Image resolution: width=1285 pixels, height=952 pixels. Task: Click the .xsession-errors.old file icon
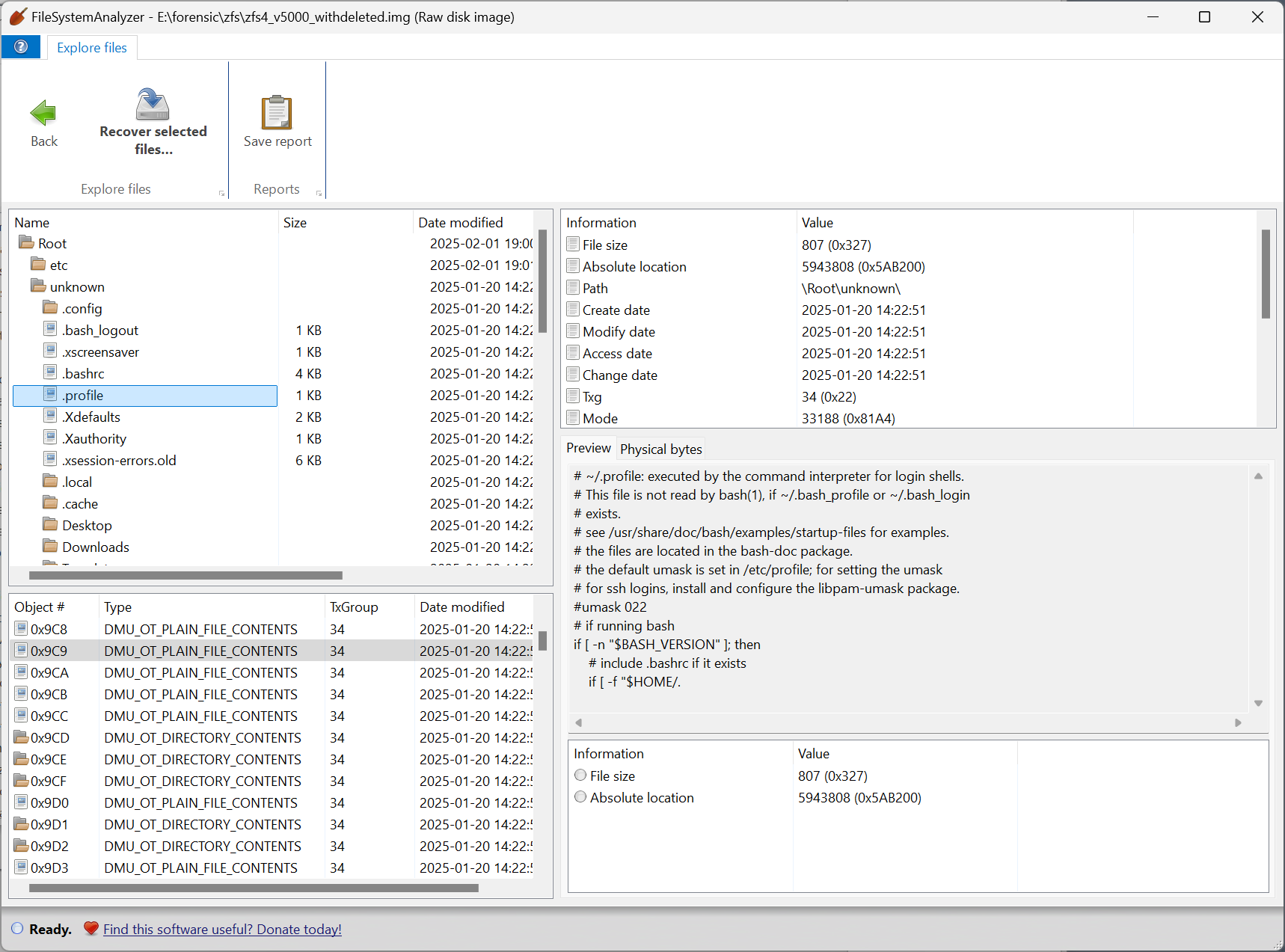[51, 459]
